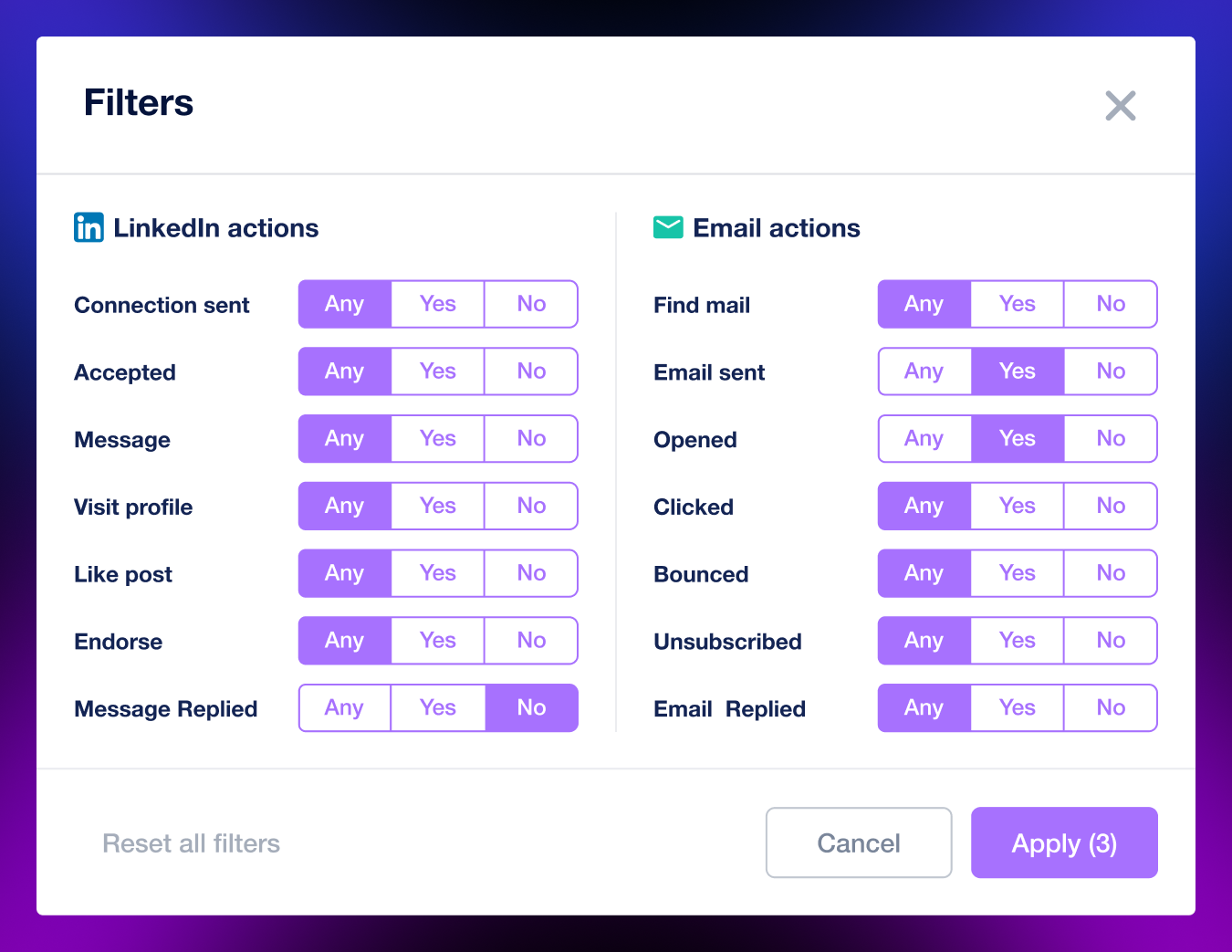Choose Yes for Email Replied
Screen dimensions: 1232x952
pyautogui.click(x=1018, y=708)
